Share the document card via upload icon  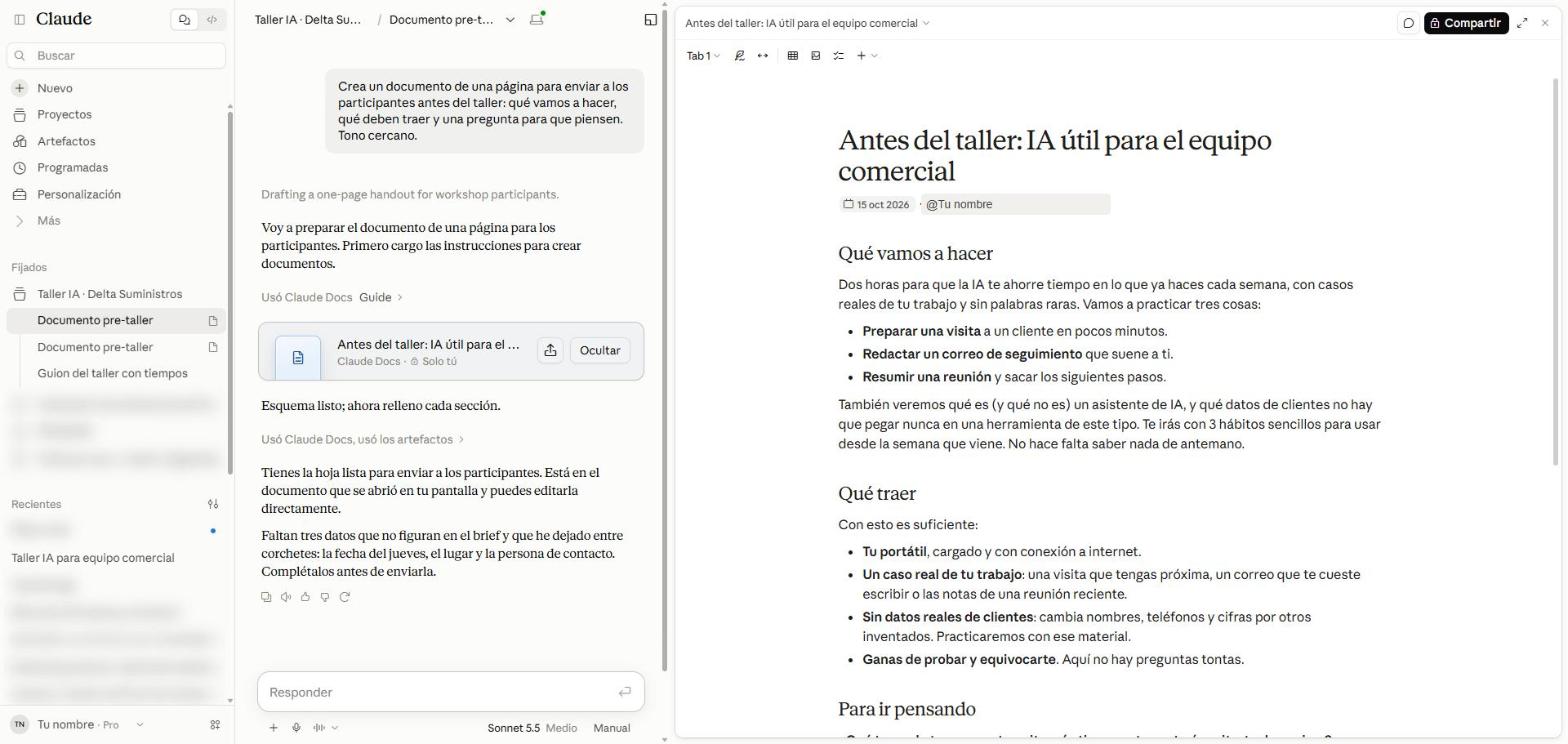(550, 350)
